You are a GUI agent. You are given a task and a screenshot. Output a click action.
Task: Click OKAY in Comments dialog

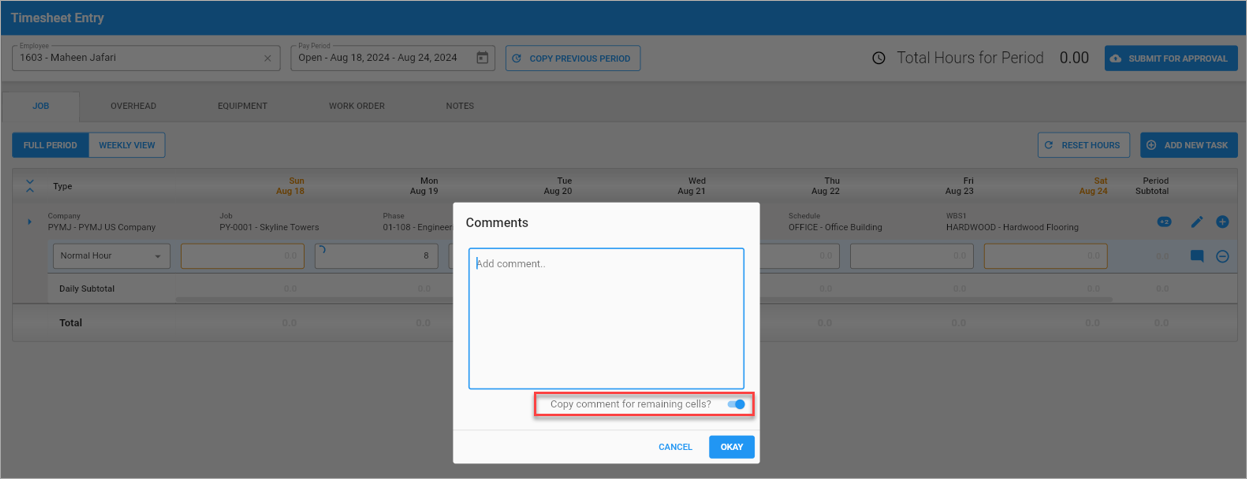point(732,447)
